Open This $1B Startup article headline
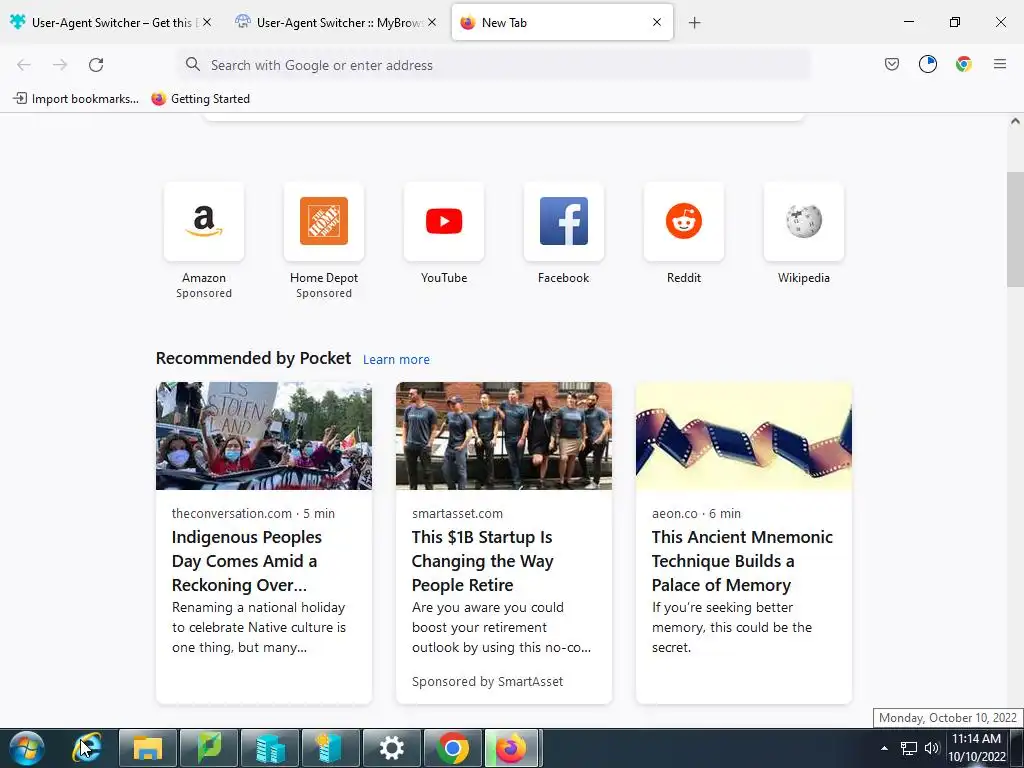This screenshot has height=768, width=1024. click(x=483, y=561)
